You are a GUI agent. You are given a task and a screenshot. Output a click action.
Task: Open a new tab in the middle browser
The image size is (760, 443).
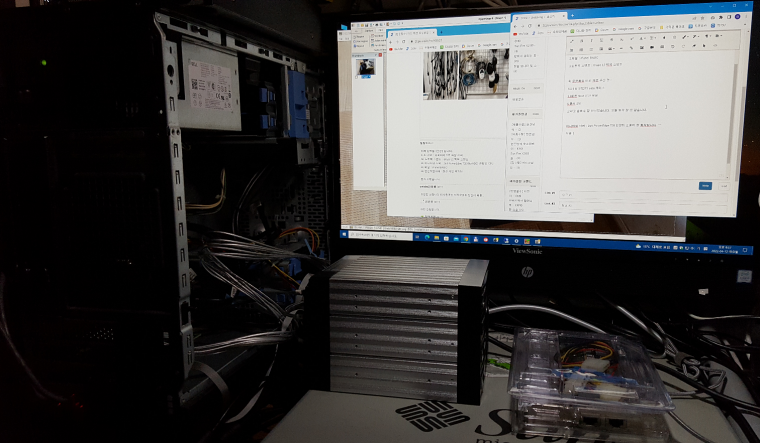[x=442, y=32]
